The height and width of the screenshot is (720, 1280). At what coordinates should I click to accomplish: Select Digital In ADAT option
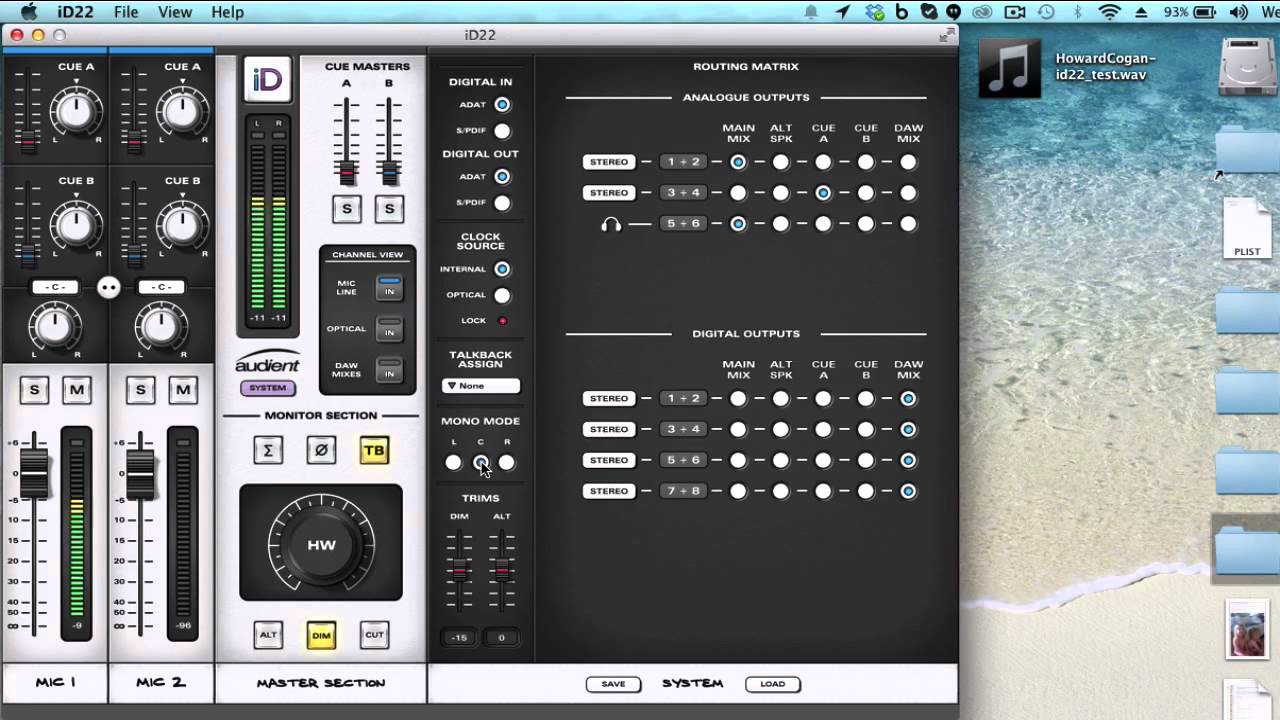(x=502, y=105)
